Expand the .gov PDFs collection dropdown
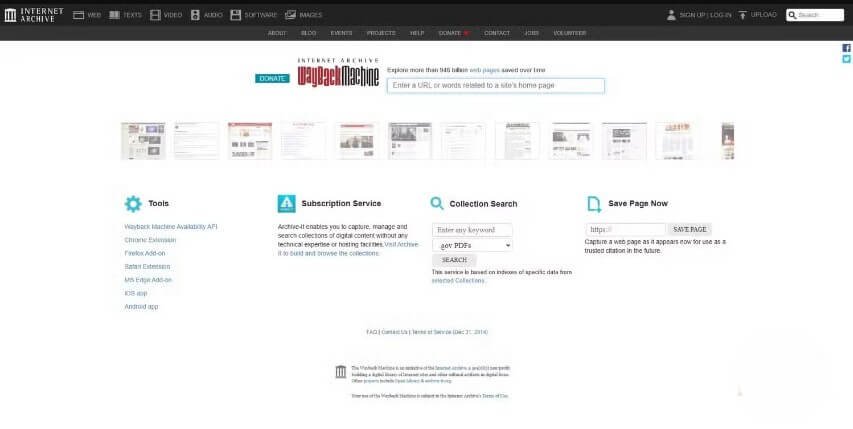Image resolution: width=853 pixels, height=429 pixels. (x=472, y=245)
